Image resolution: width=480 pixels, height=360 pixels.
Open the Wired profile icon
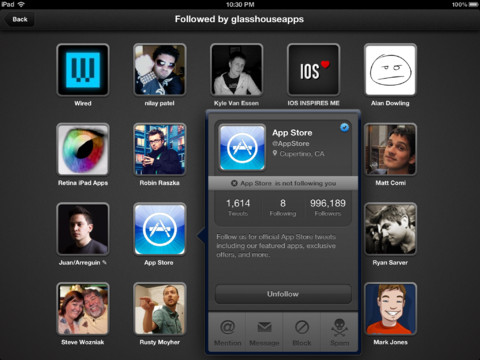coord(83,70)
